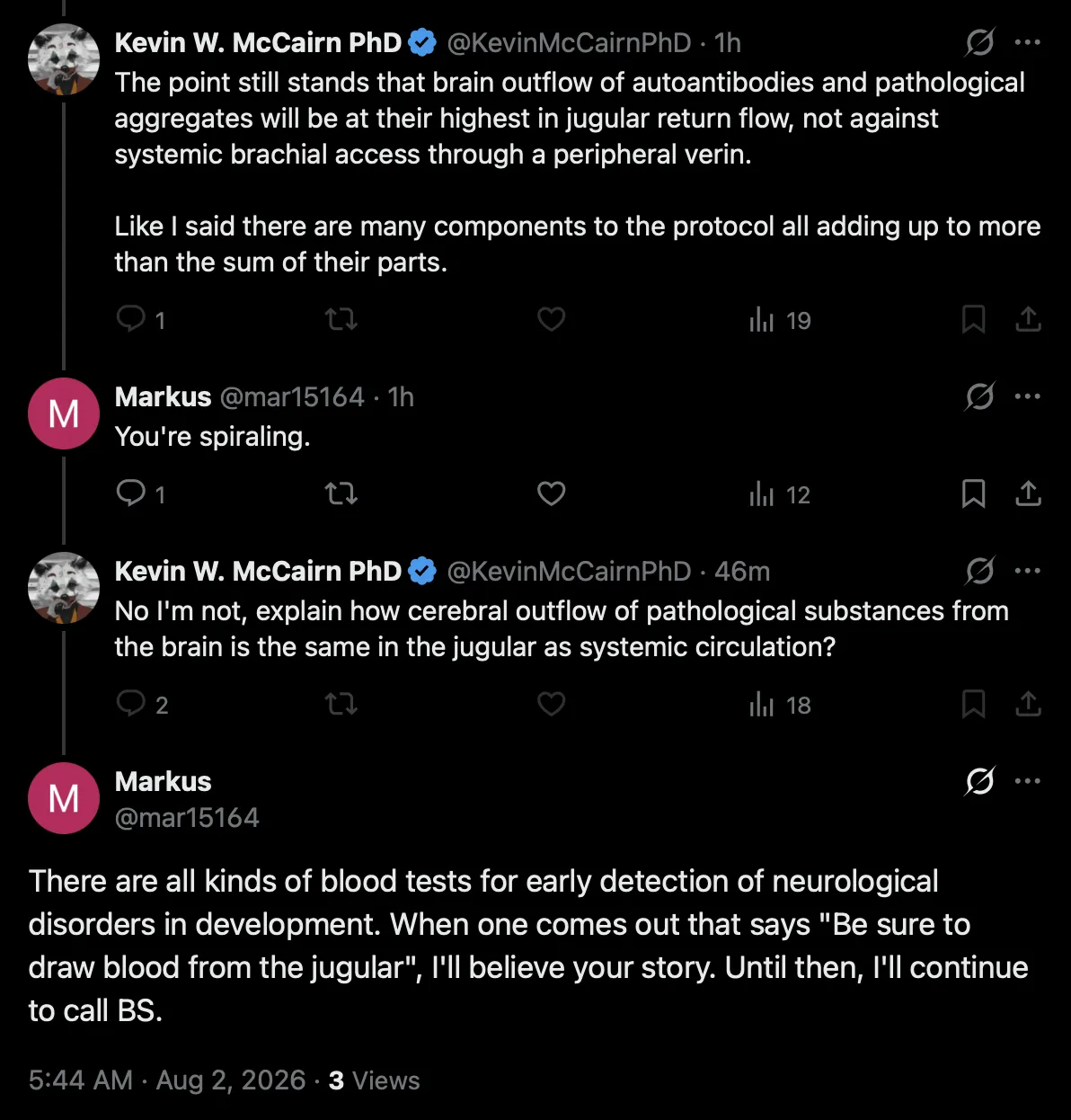This screenshot has width=1071, height=1120.
Task: Open more options for Kevin's top tweet
Action: point(1028,42)
